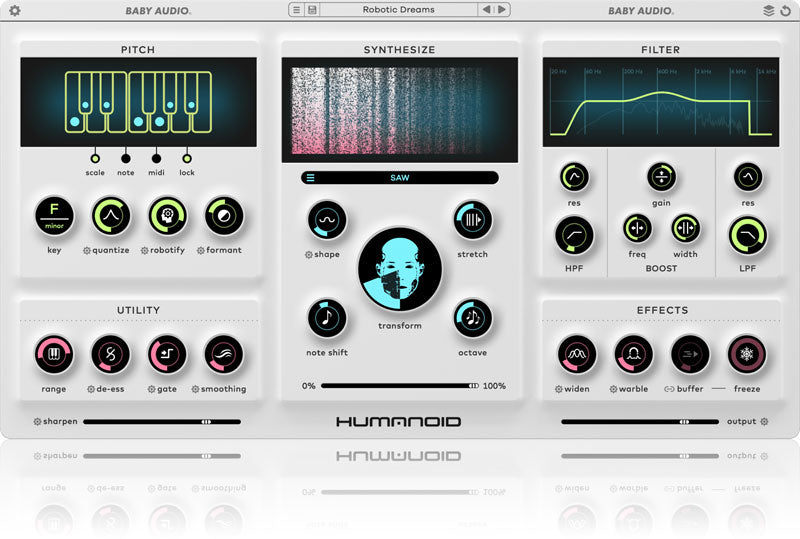
Task: Open the settings gear in the header
Action: click(15, 10)
